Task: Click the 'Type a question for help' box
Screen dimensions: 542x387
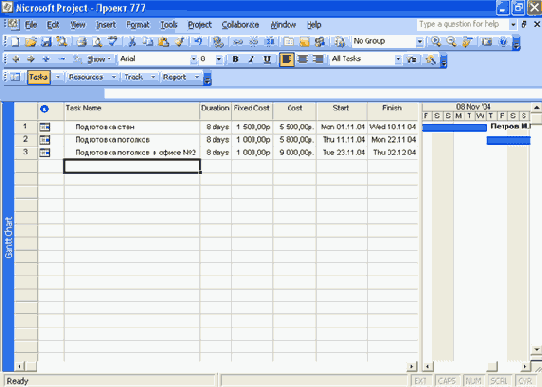Action: click(463, 24)
